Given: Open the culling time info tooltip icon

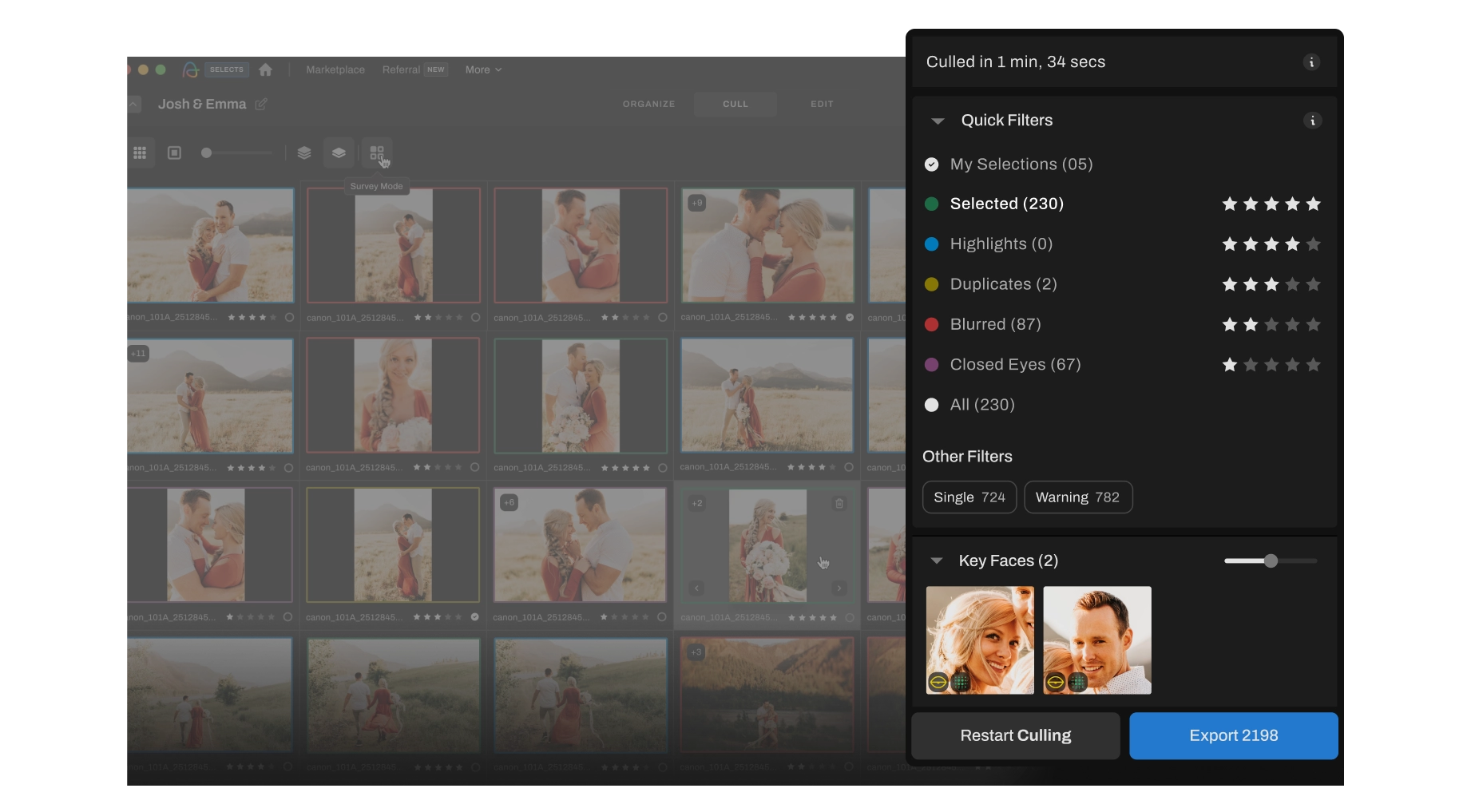Looking at the screenshot, I should point(1310,62).
